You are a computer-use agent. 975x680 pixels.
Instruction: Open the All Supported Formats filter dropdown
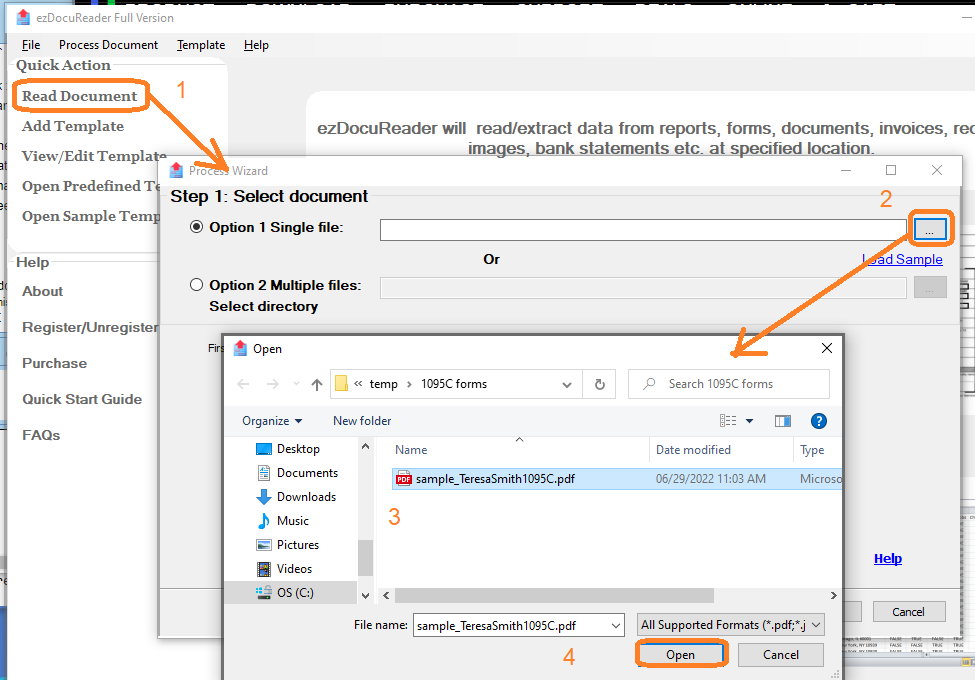tap(731, 625)
